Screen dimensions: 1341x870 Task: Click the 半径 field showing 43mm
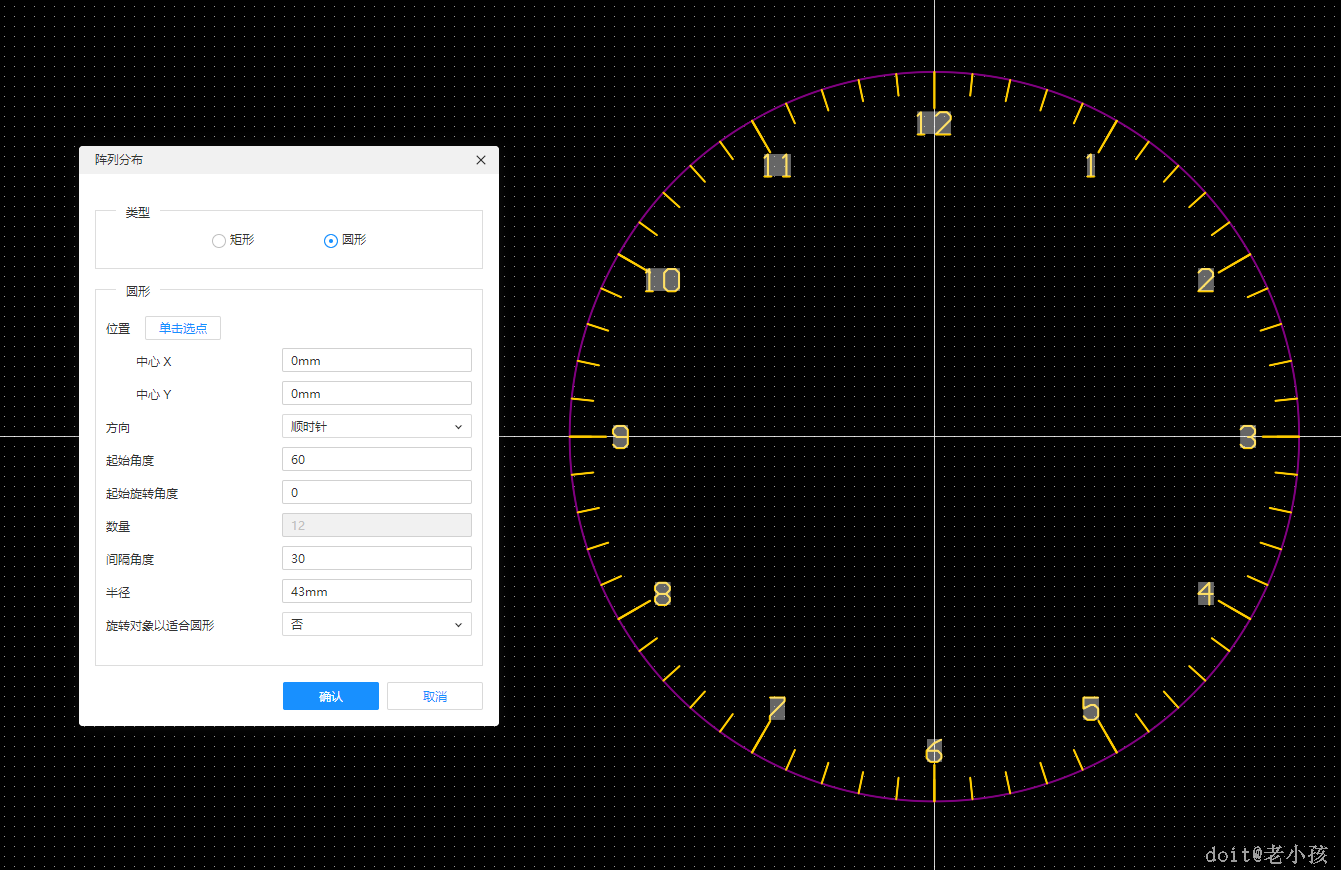pos(377,591)
